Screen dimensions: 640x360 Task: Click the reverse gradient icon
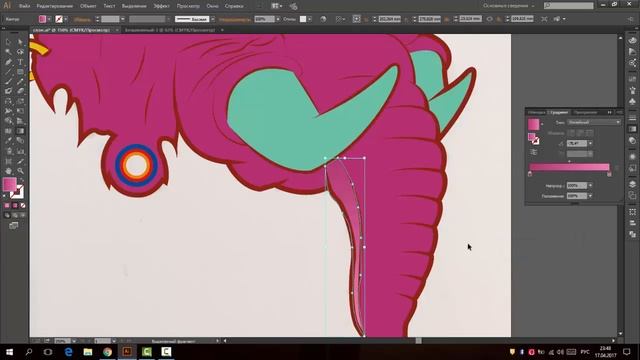(x=533, y=152)
